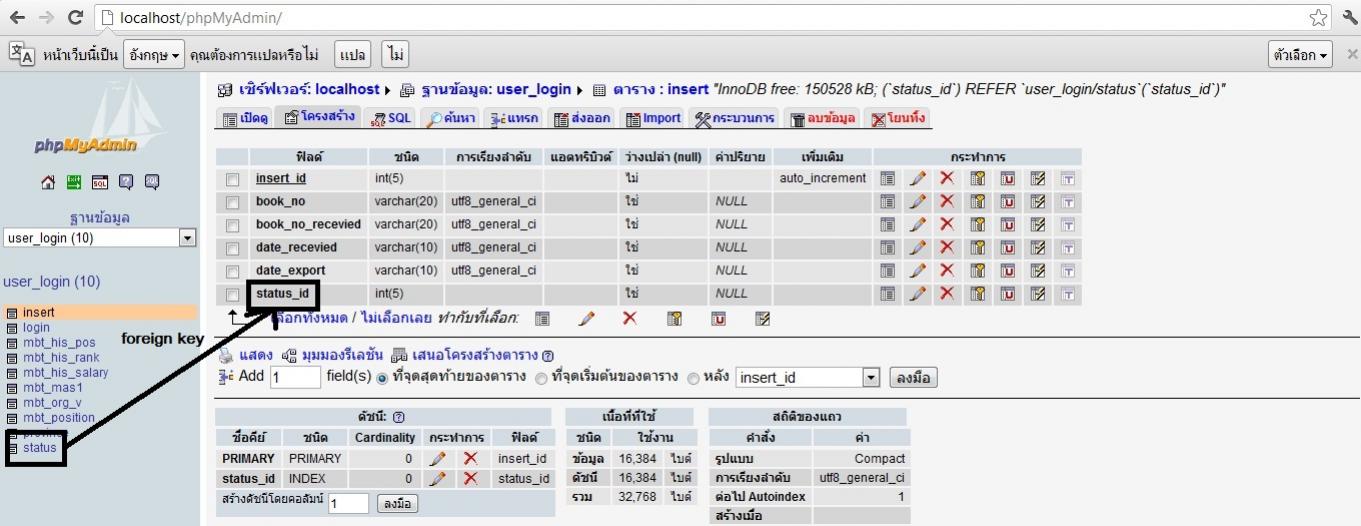Drop the insert_id field with the red X
The image size is (1361, 526).
(947, 179)
